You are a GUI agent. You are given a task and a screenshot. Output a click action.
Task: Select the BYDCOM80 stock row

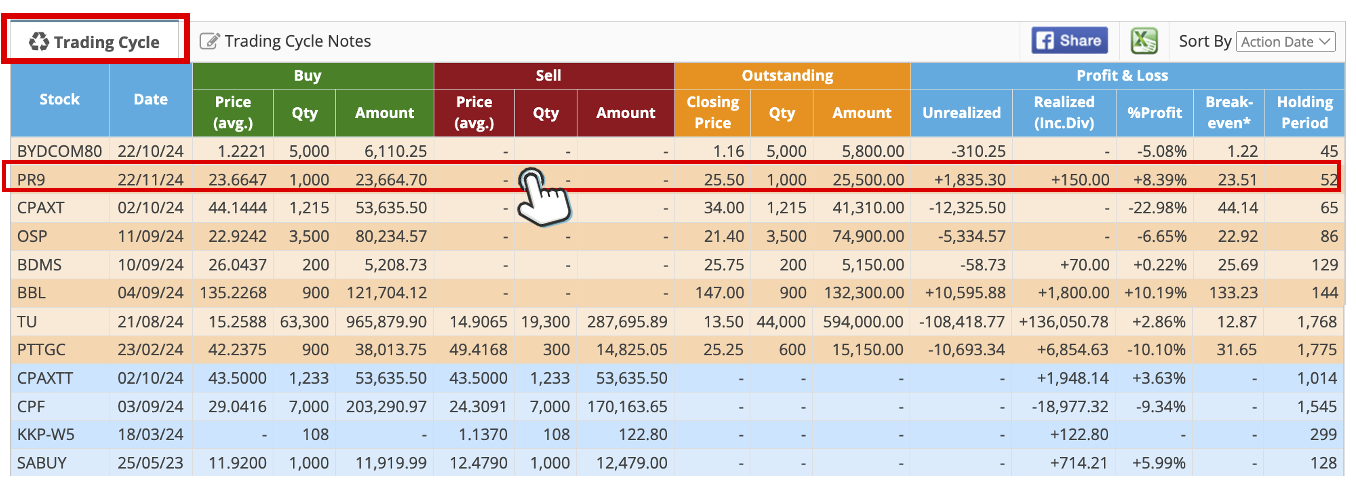(678, 151)
